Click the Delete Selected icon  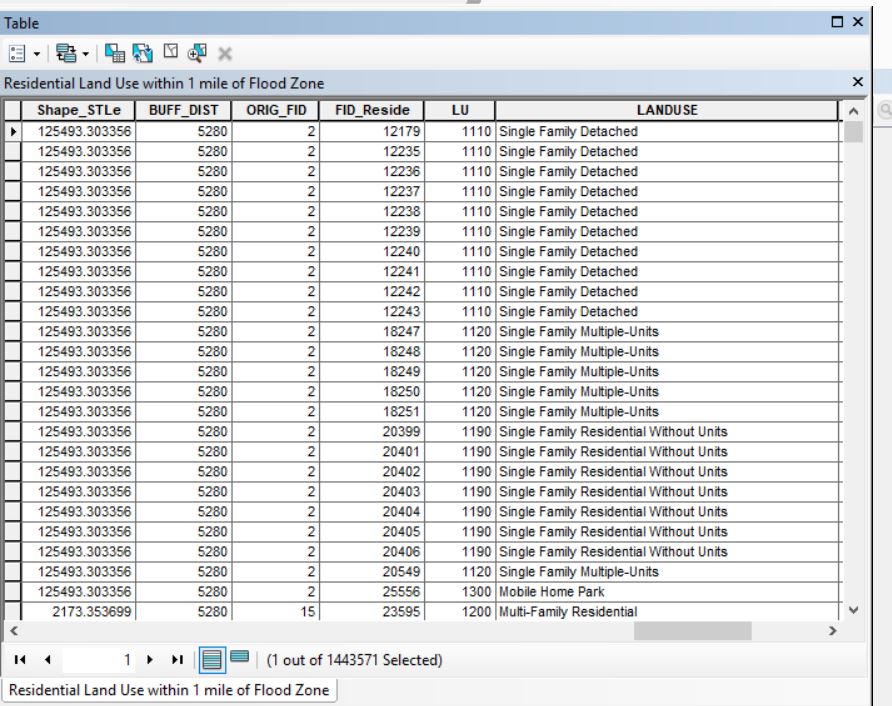225,54
